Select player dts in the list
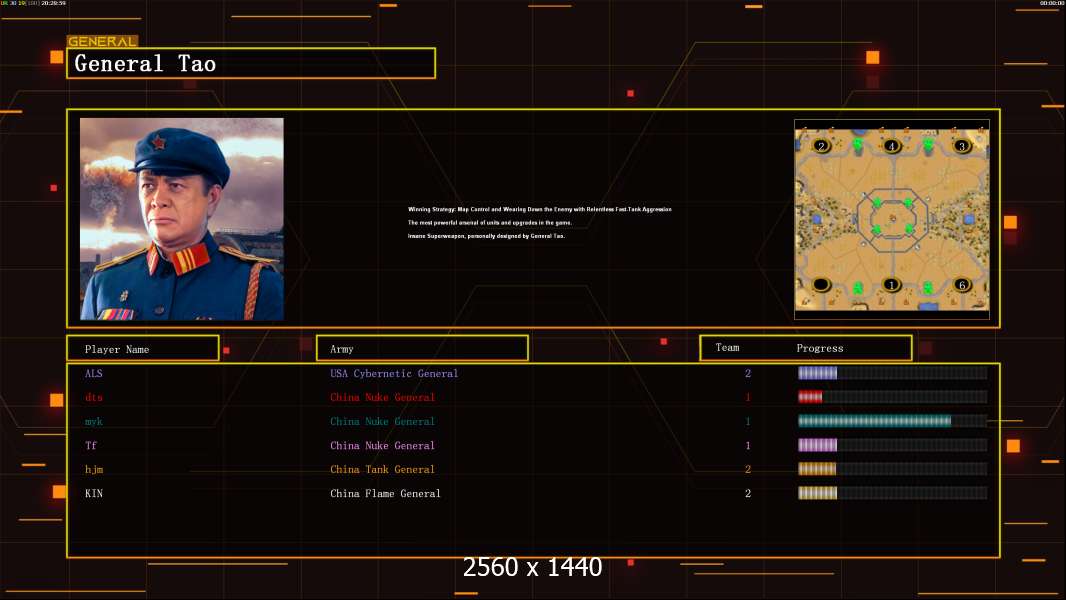The height and width of the screenshot is (600, 1066). pos(94,398)
